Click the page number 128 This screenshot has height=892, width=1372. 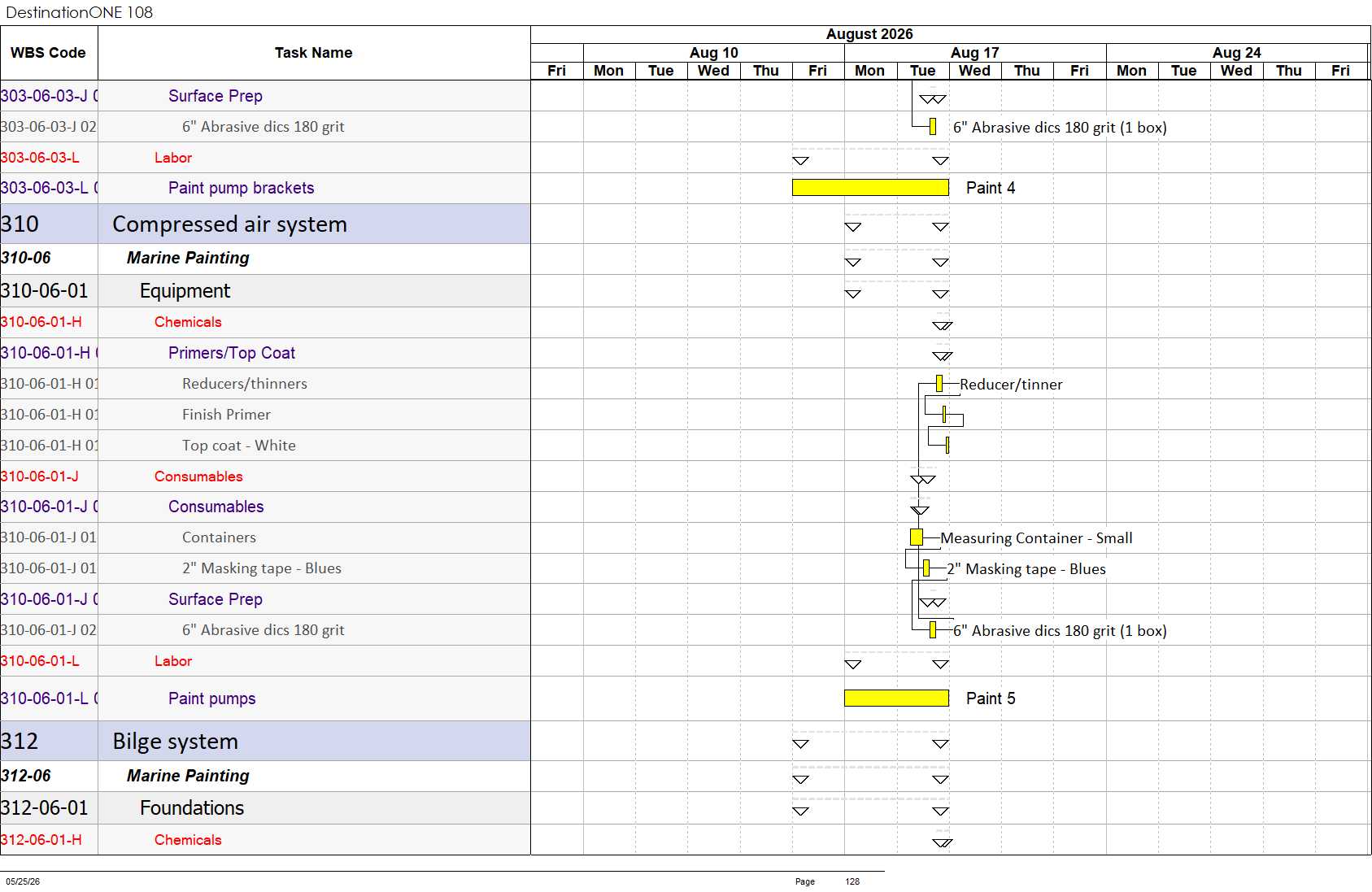(852, 881)
